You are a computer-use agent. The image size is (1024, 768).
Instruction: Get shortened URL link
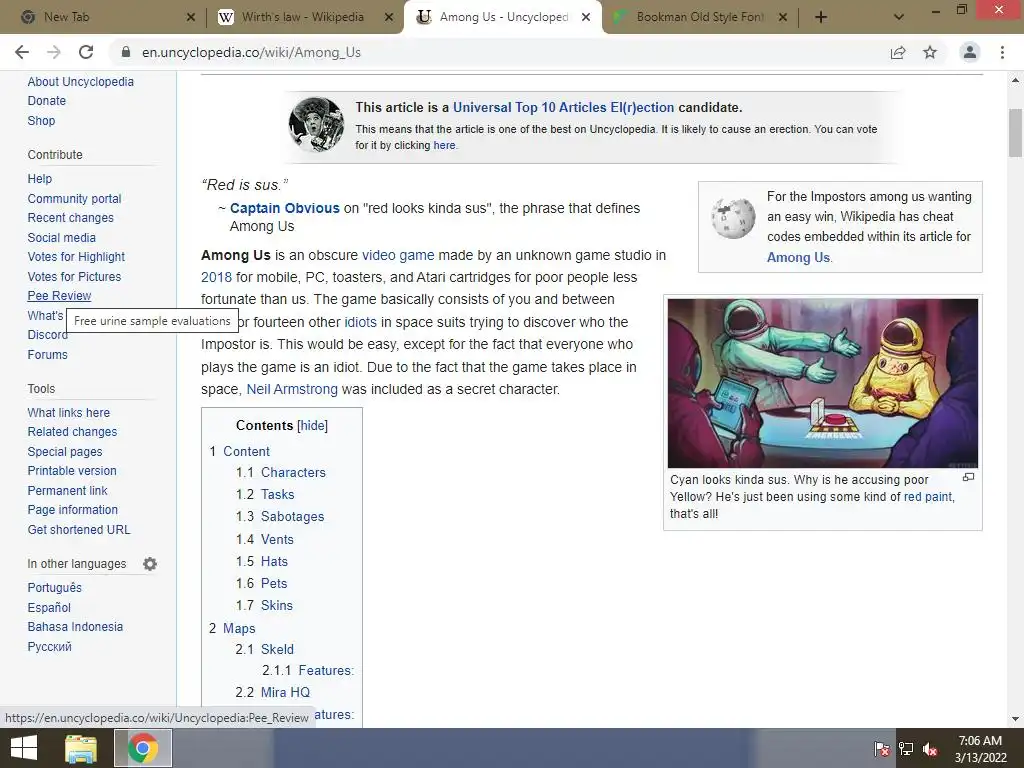pyautogui.click(x=79, y=530)
